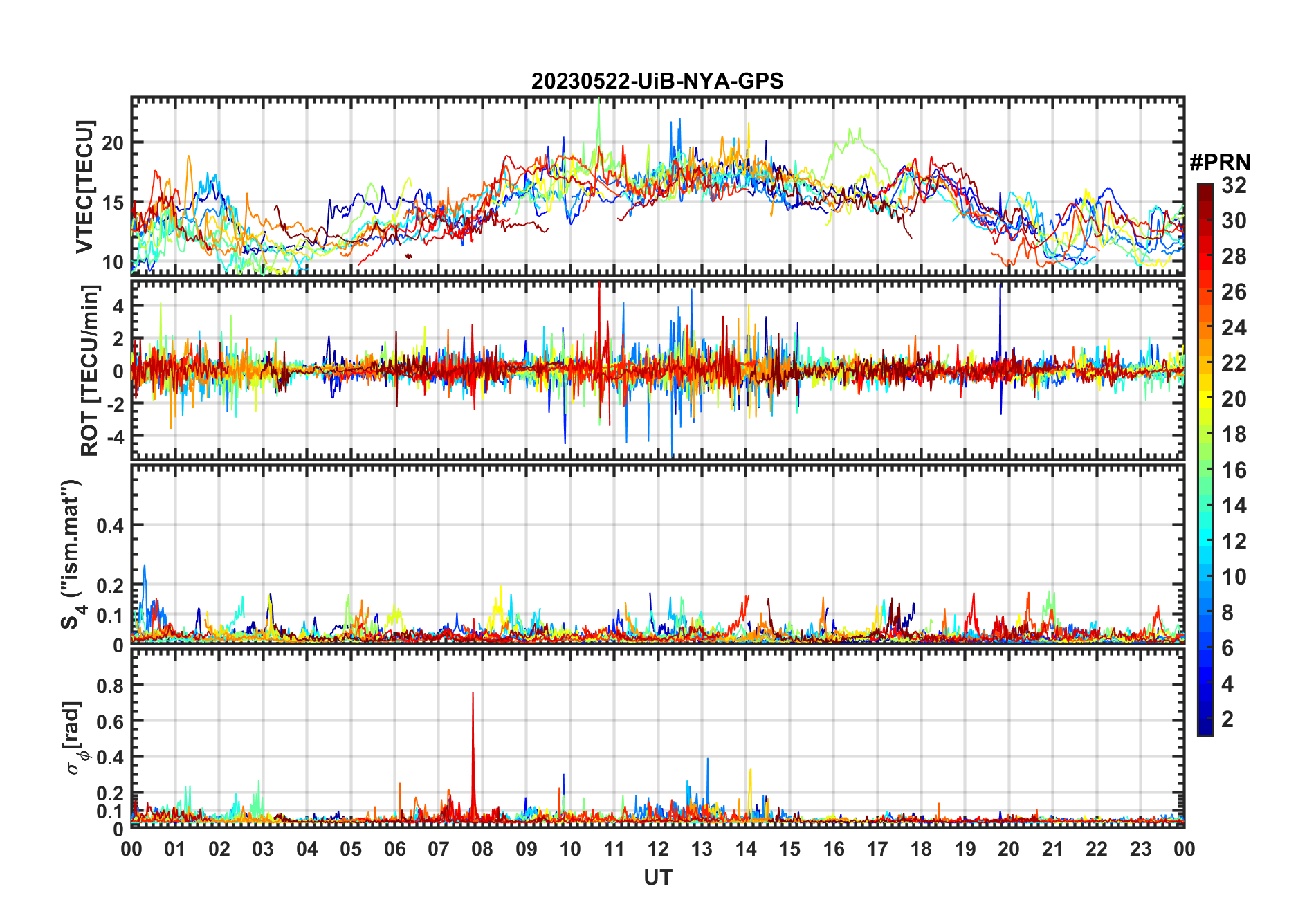The width and height of the screenshot is (1316, 920).
Task: Click x-axis hour label "03"
Action: [x=263, y=849]
